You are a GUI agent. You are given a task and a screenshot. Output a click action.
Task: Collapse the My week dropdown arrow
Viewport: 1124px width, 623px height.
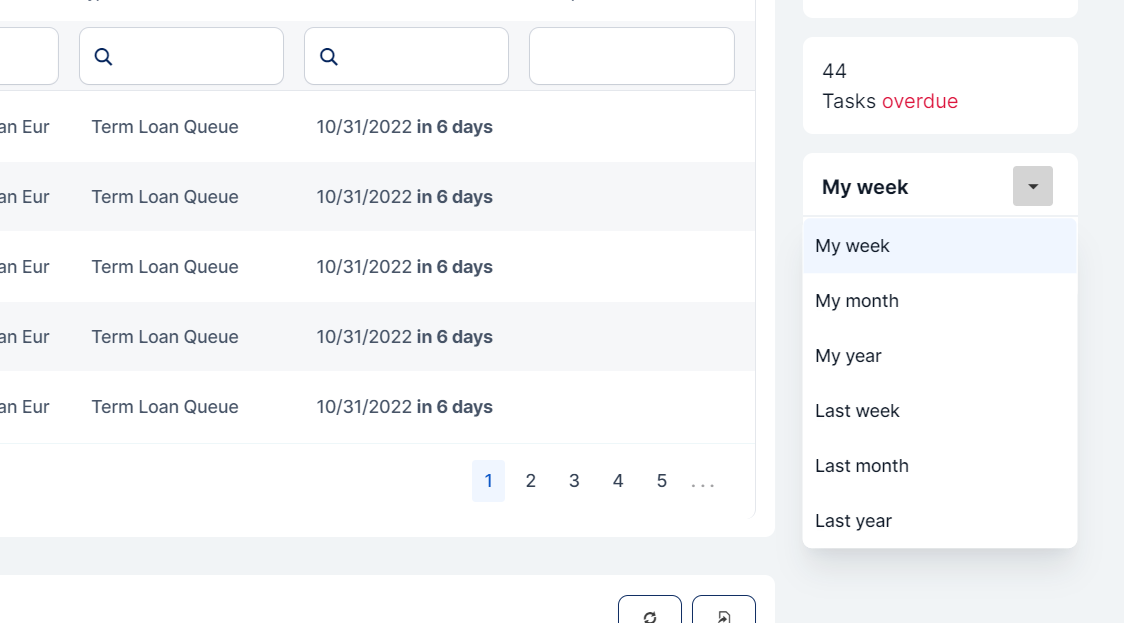(1032, 186)
